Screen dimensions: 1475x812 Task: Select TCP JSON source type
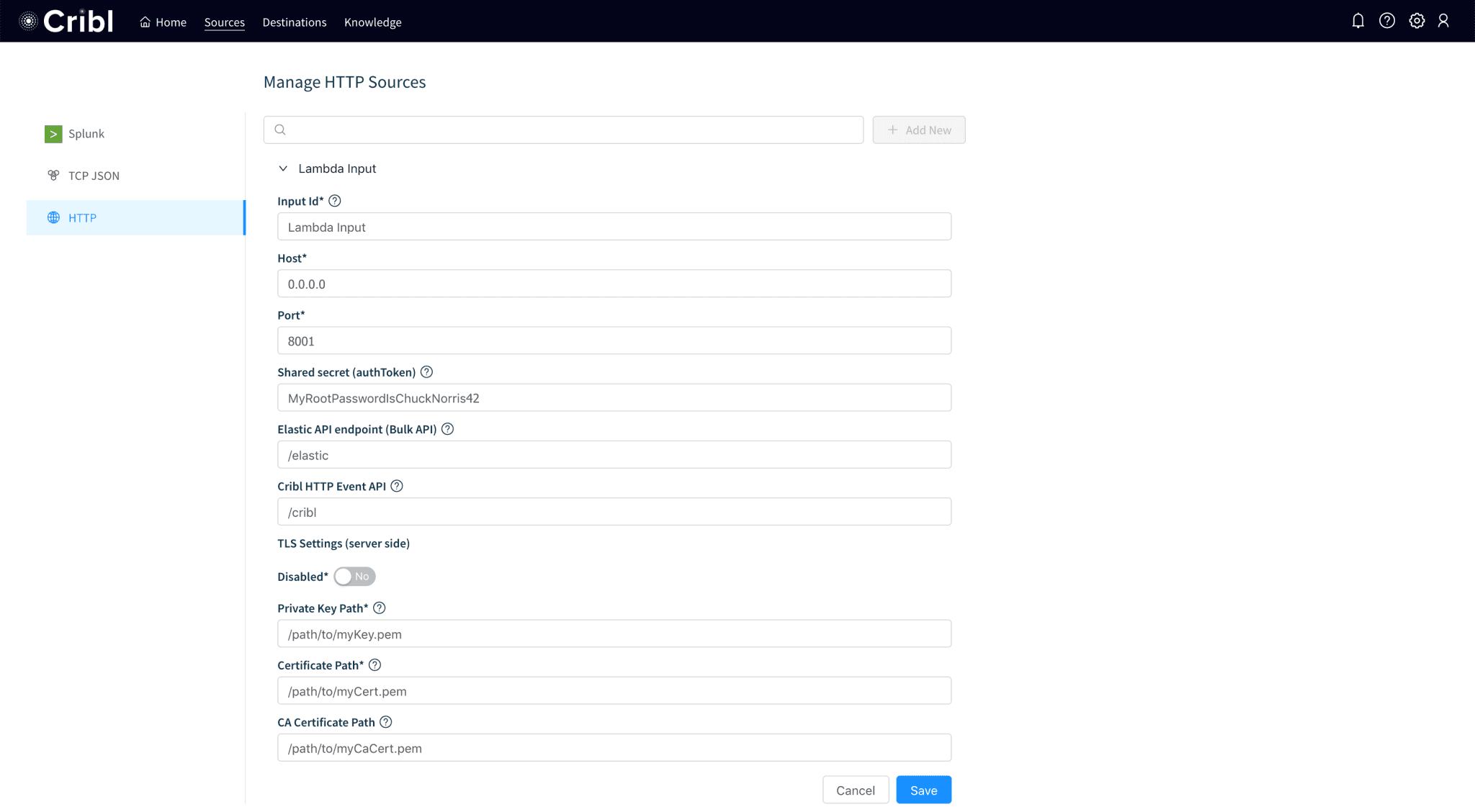[x=94, y=176]
